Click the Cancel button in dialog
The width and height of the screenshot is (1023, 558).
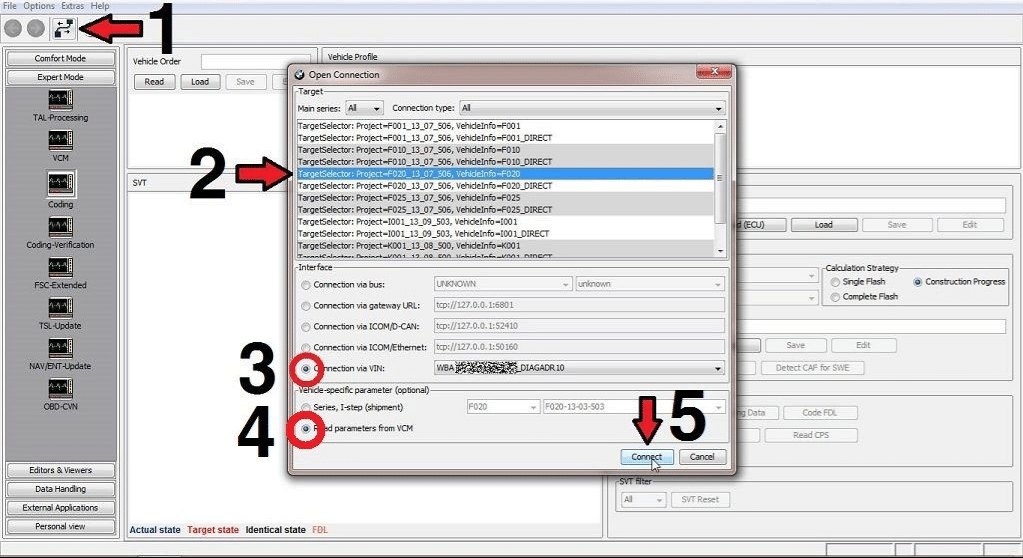[702, 457]
